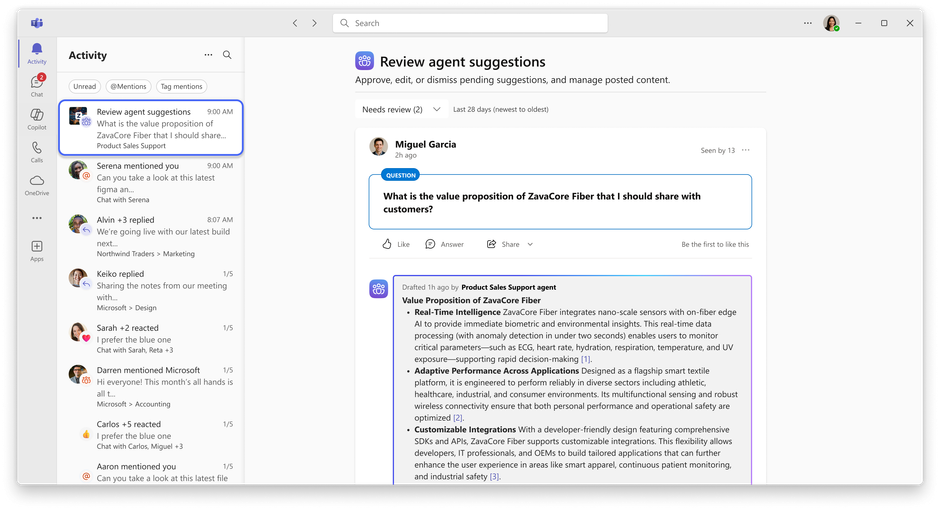Open Calls in the sidebar
The width and height of the screenshot is (940, 510).
(37, 152)
